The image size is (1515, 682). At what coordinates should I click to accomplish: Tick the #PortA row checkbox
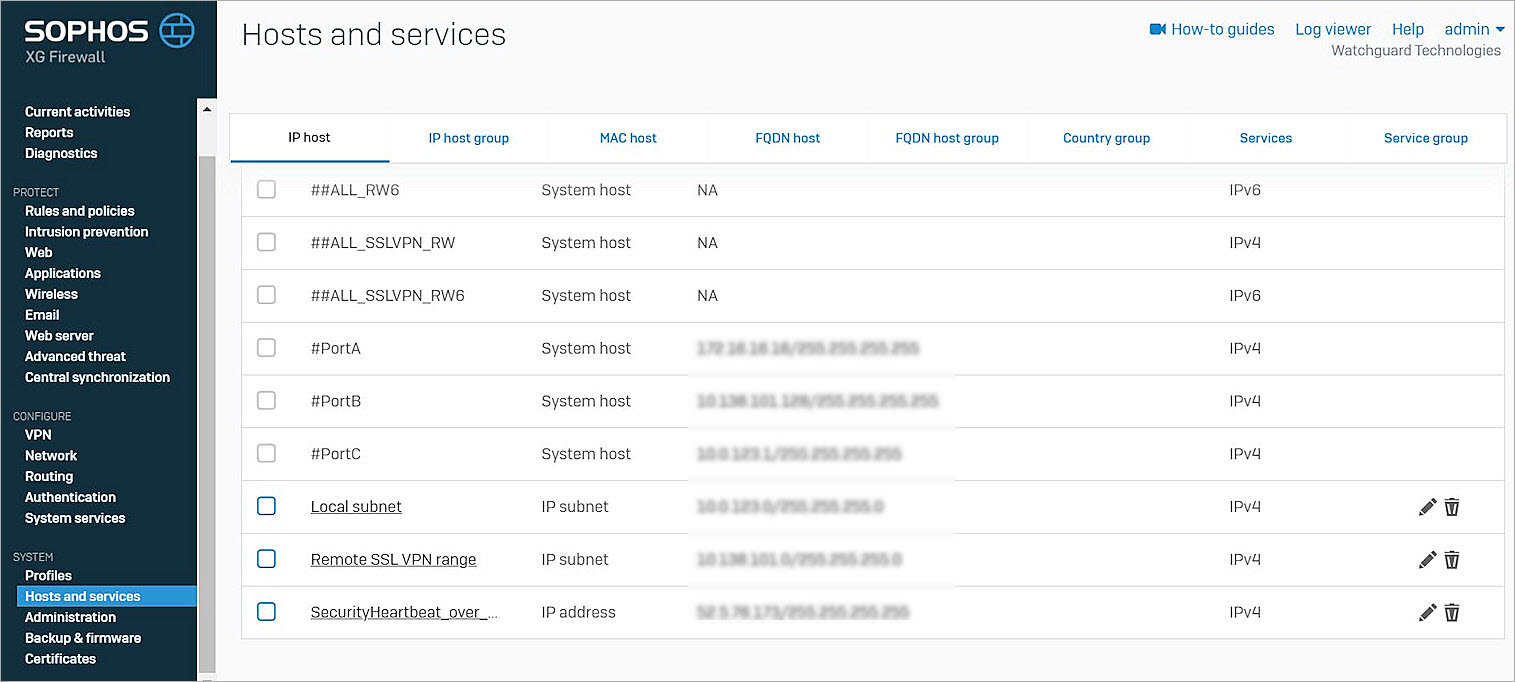pos(266,348)
